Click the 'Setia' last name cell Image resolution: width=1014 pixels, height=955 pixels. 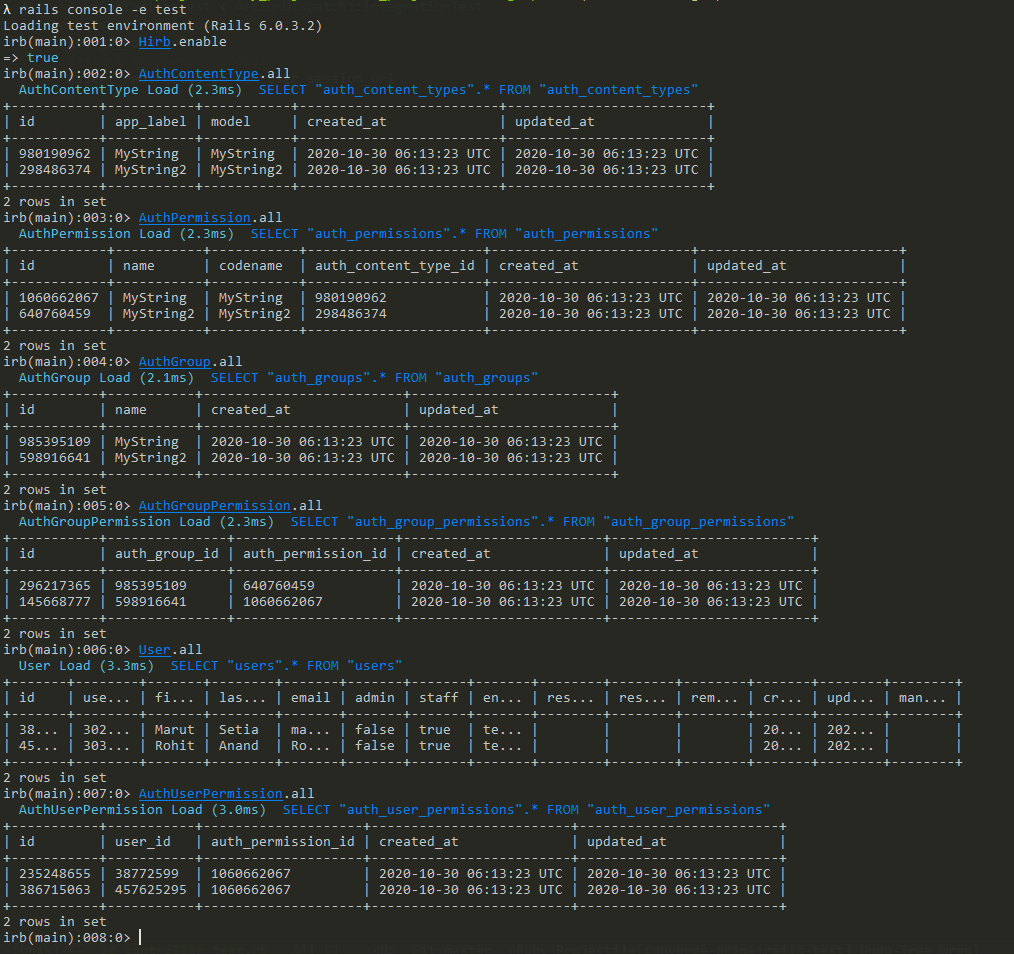(239, 730)
